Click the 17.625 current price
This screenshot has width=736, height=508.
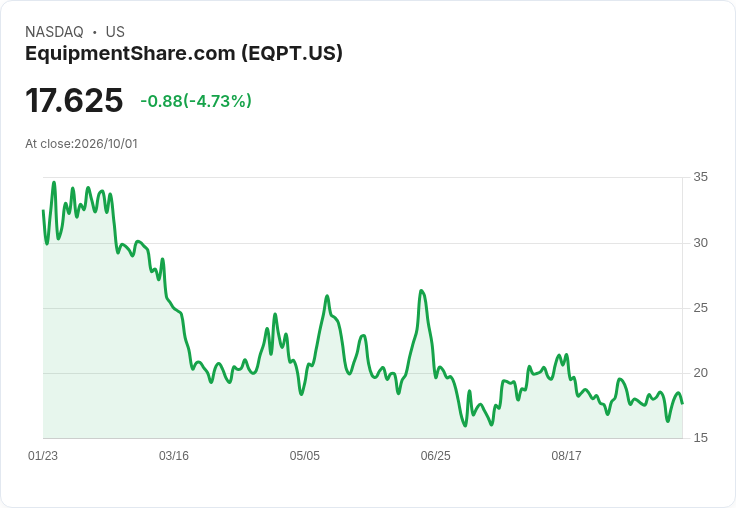pyautogui.click(x=74, y=100)
